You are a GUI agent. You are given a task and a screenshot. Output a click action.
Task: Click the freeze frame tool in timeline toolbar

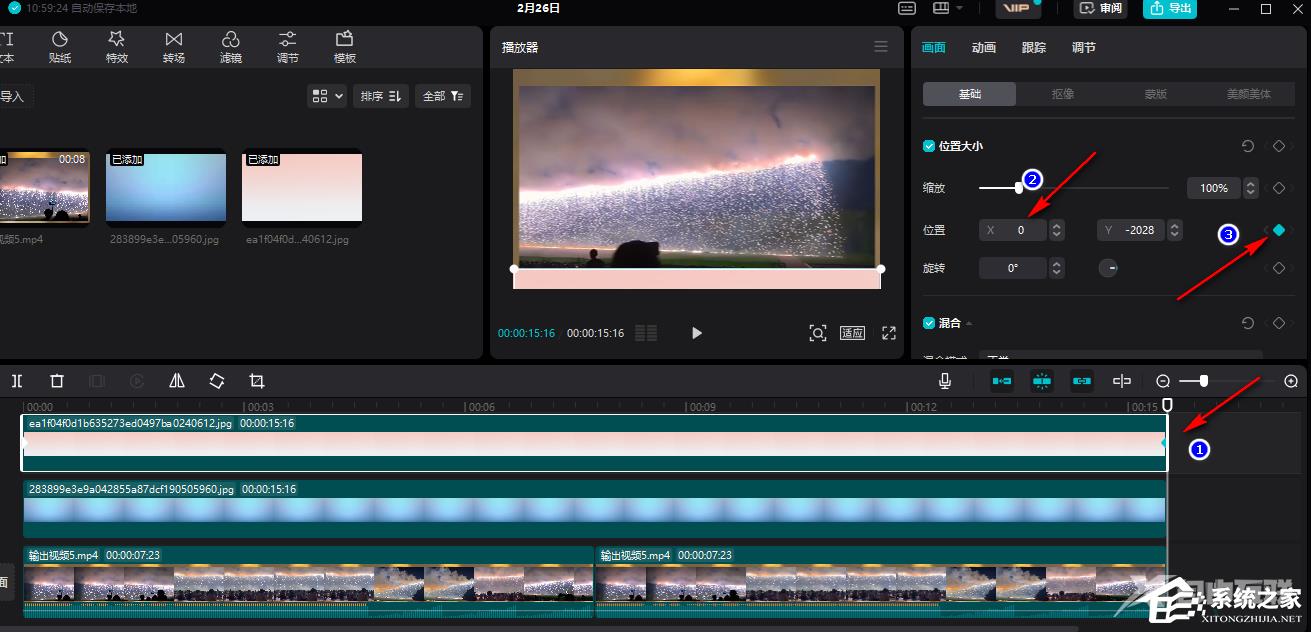click(x=97, y=381)
